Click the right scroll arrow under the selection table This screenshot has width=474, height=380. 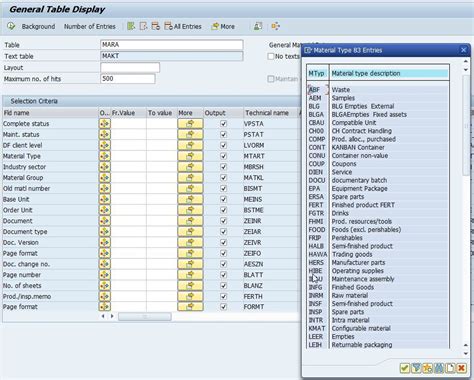coord(112,316)
